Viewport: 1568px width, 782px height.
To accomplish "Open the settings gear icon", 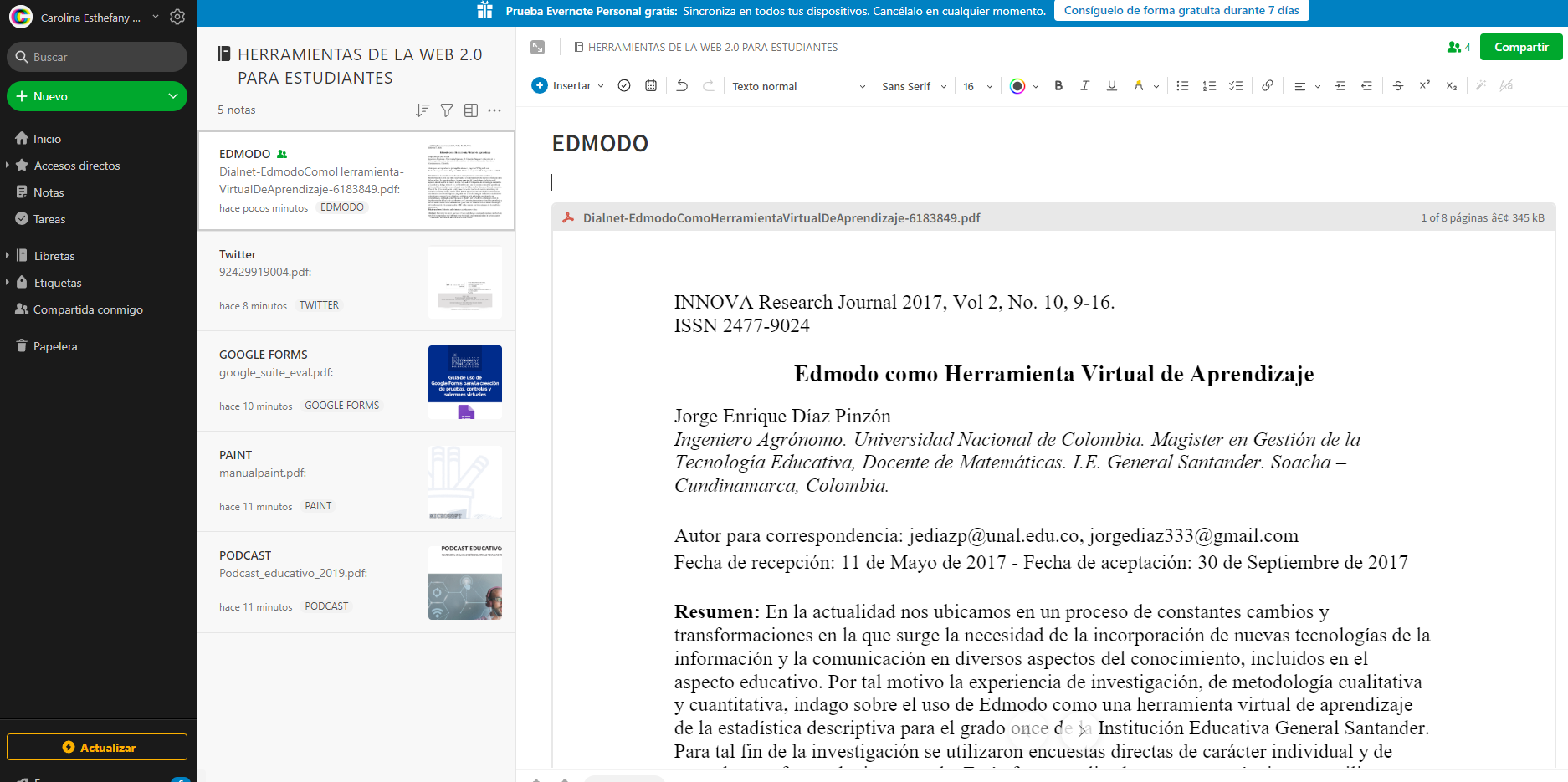I will pos(177,17).
